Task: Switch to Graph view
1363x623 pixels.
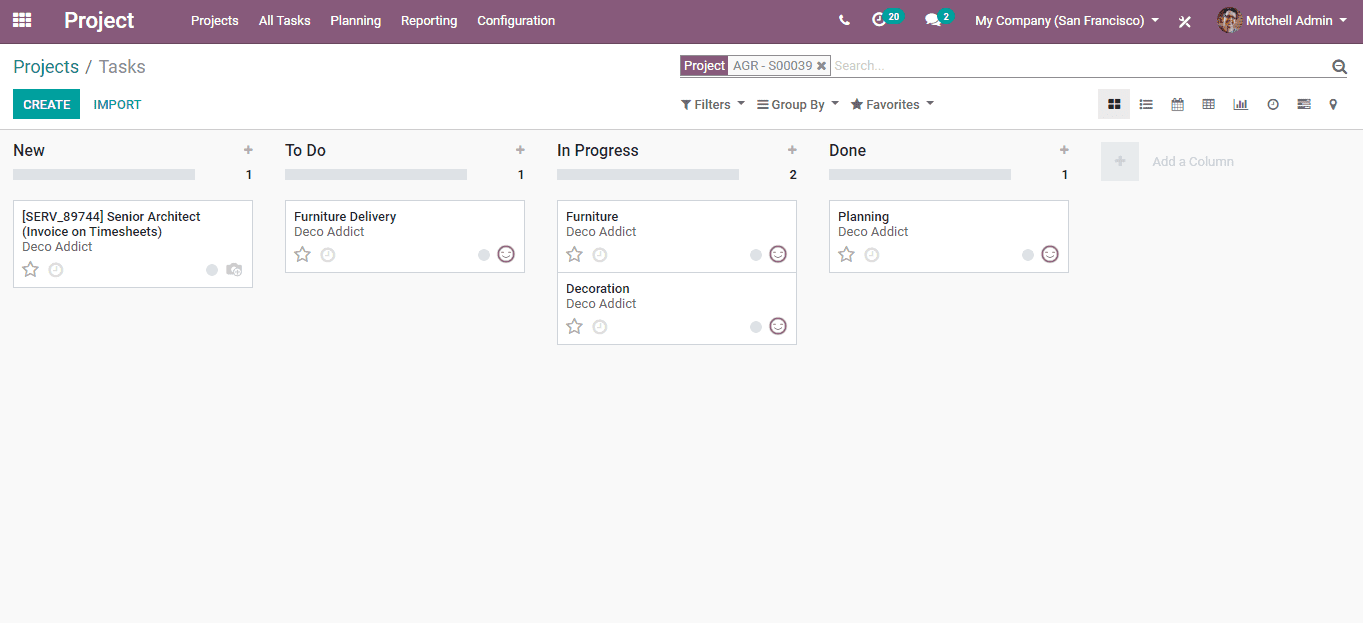Action: [x=1240, y=104]
